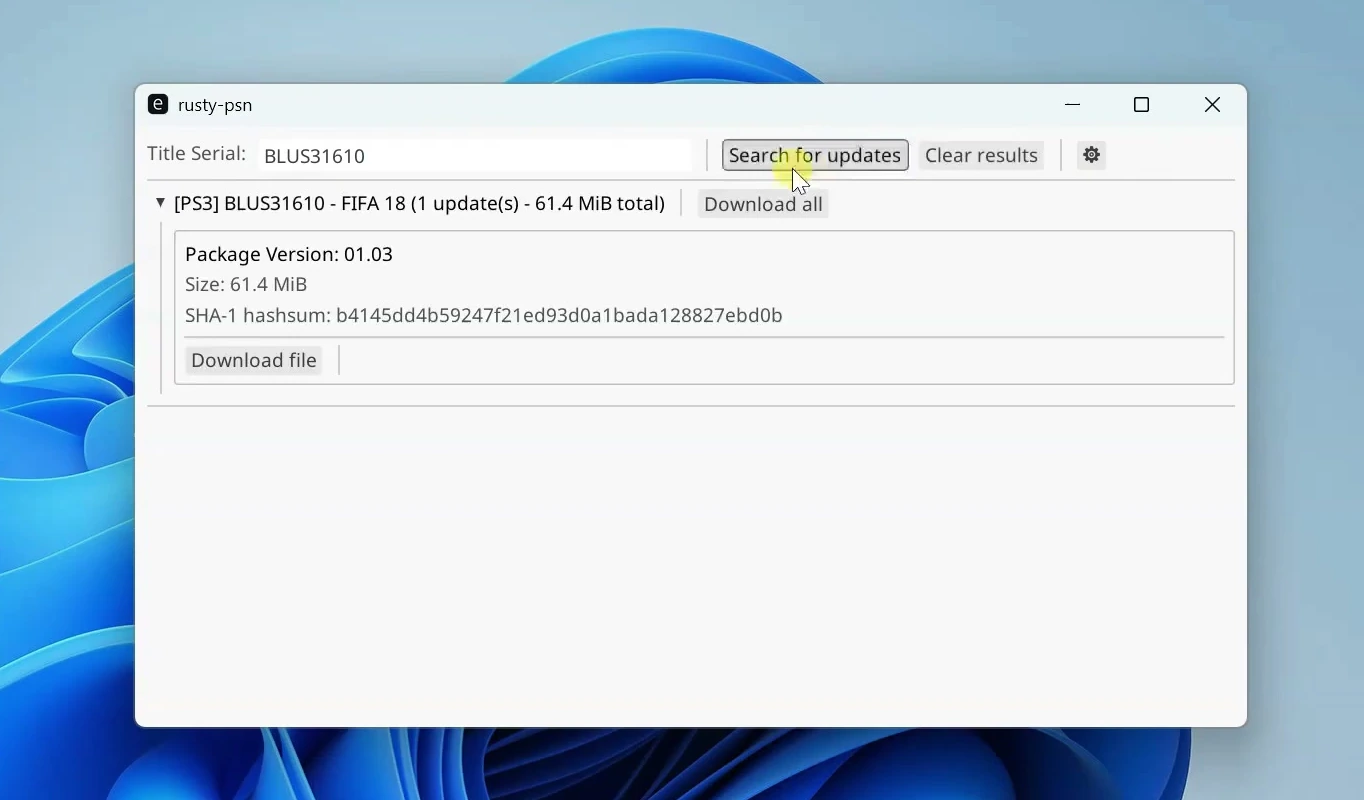Maximize the rusty-psn window

click(1141, 105)
